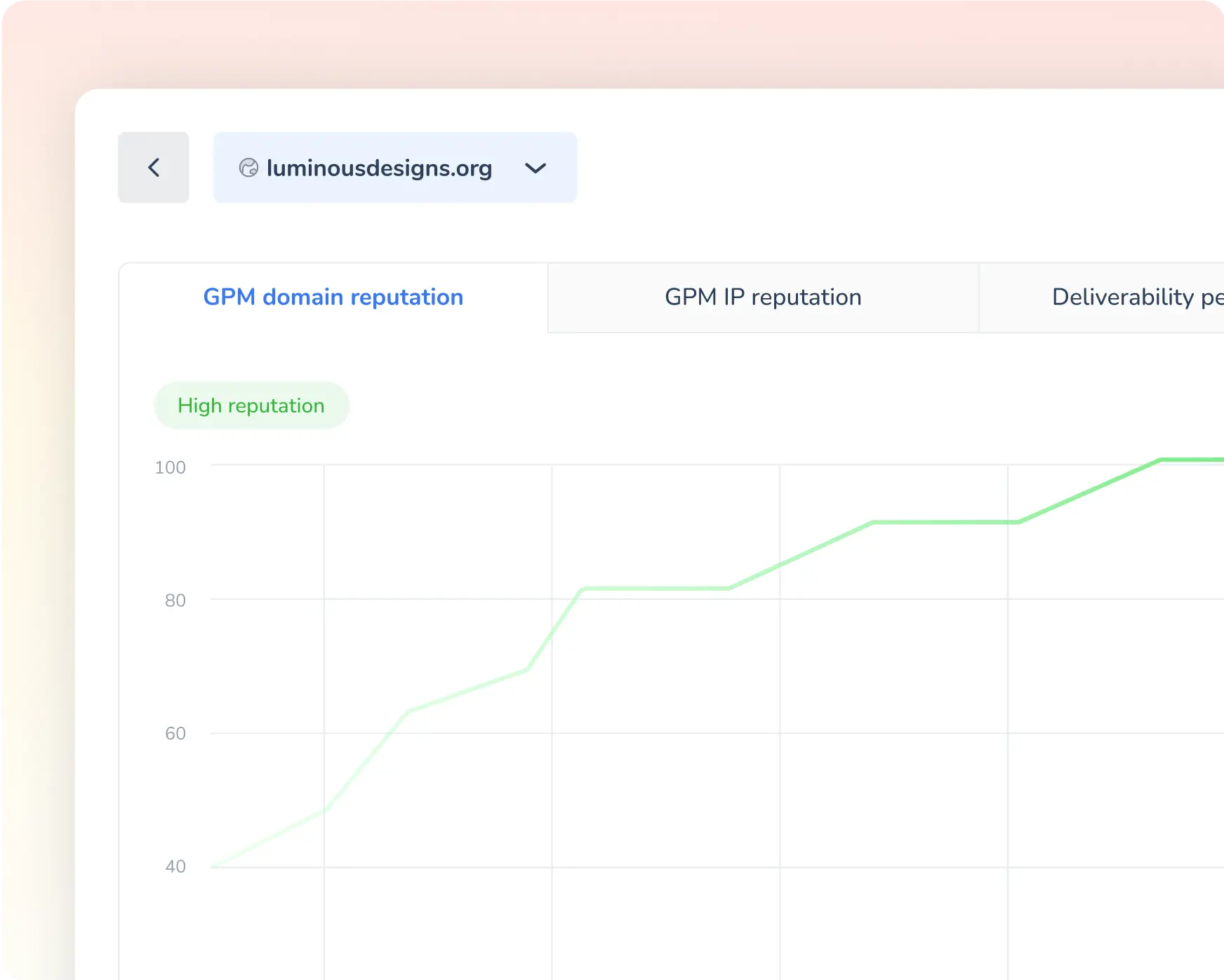The height and width of the screenshot is (980, 1224).
Task: Open the GPM IP reputation tab
Action: [763, 297]
